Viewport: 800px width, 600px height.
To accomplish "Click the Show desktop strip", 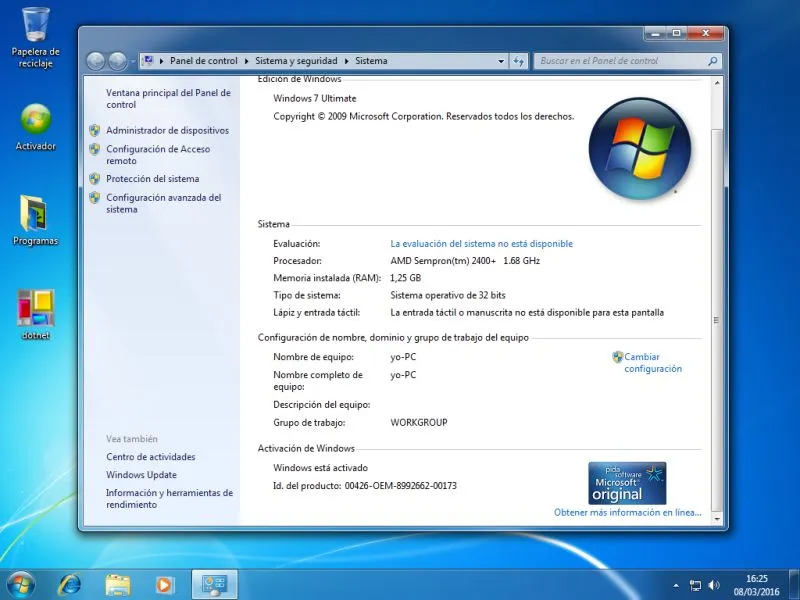I will point(794,585).
